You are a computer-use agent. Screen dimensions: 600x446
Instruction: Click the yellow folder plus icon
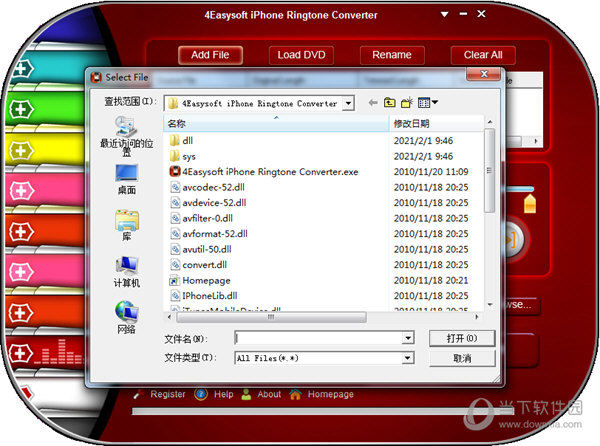[x=21, y=151]
